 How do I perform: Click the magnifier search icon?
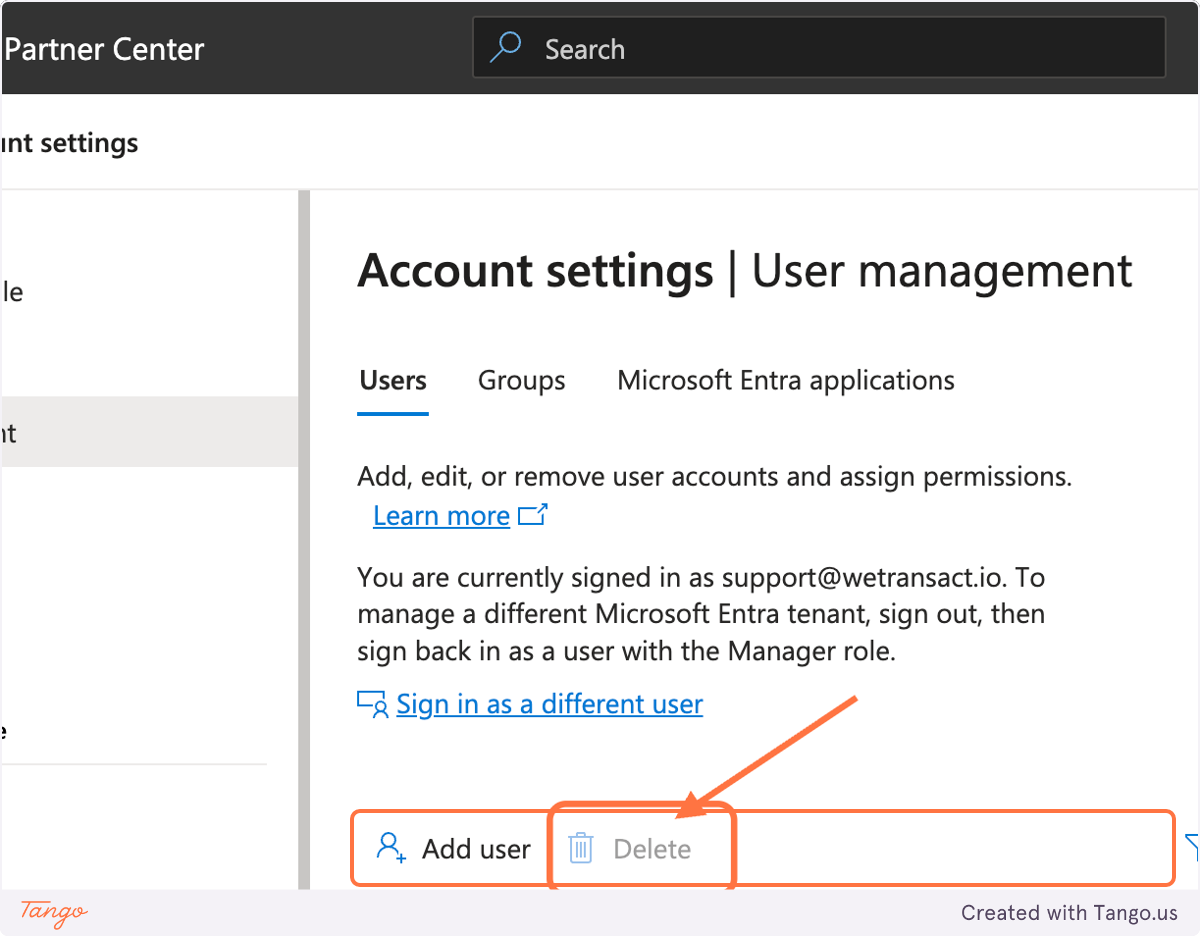click(x=506, y=48)
